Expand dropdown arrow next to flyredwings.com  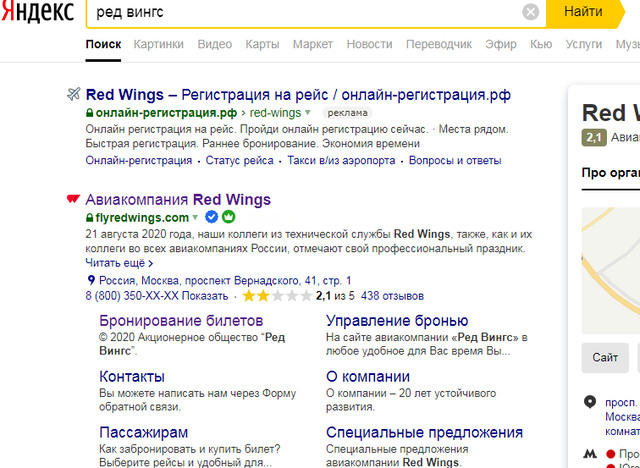(195, 217)
